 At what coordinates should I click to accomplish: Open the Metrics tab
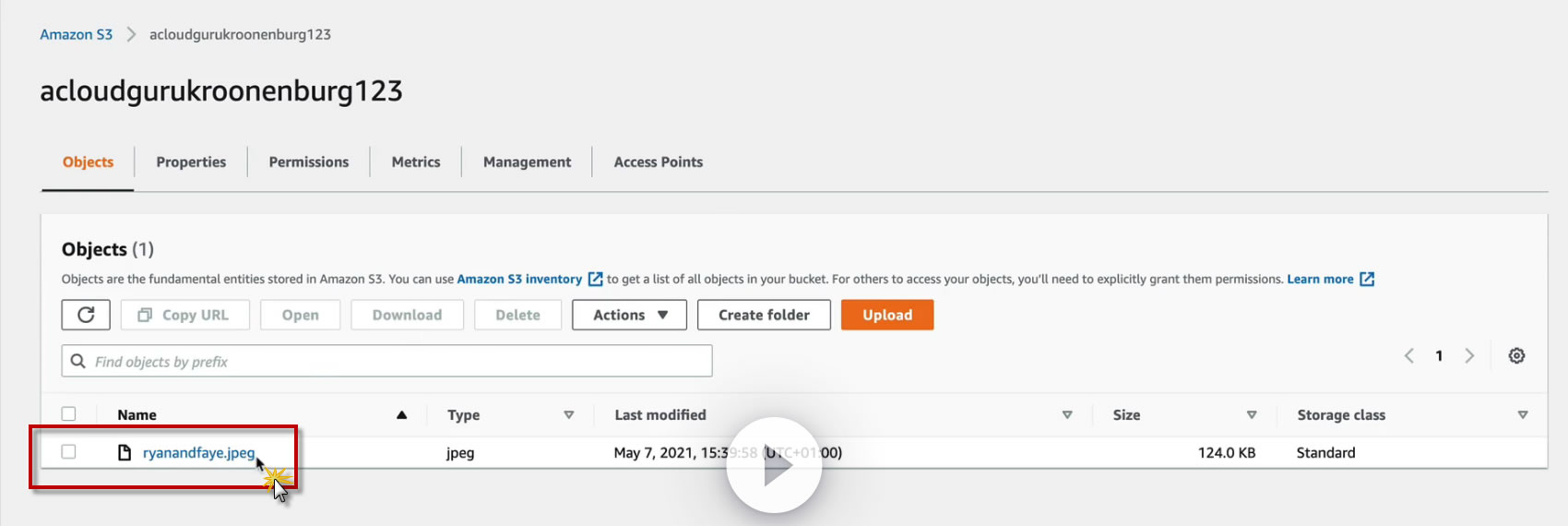416,162
